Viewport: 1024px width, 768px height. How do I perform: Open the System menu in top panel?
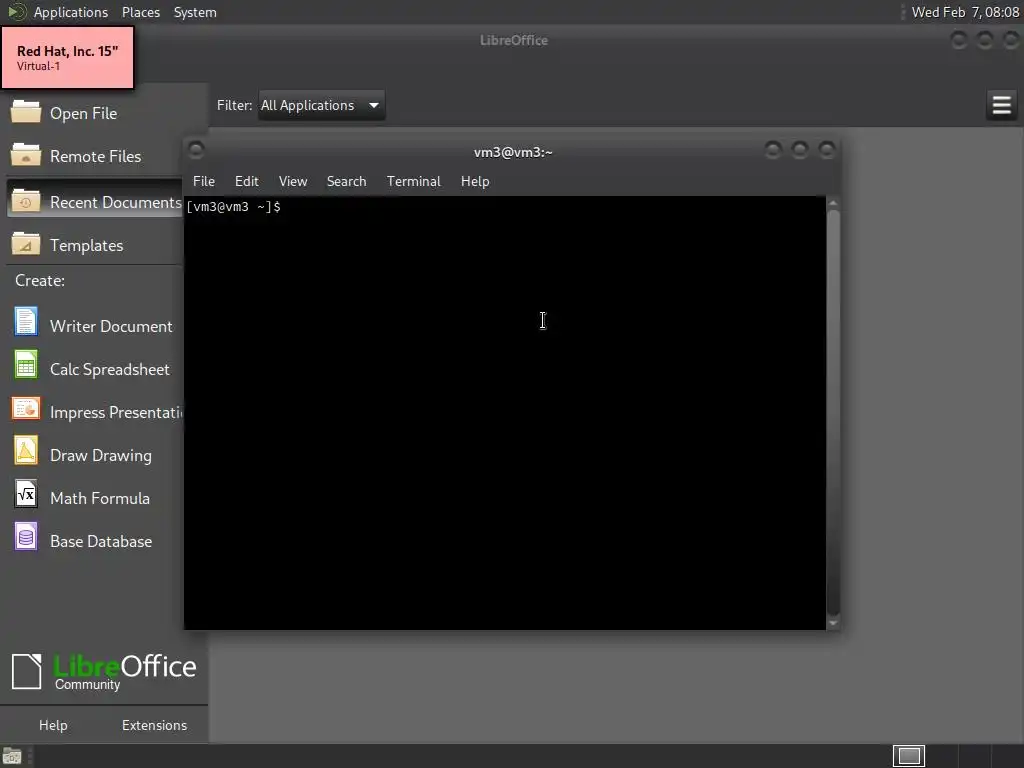(195, 12)
